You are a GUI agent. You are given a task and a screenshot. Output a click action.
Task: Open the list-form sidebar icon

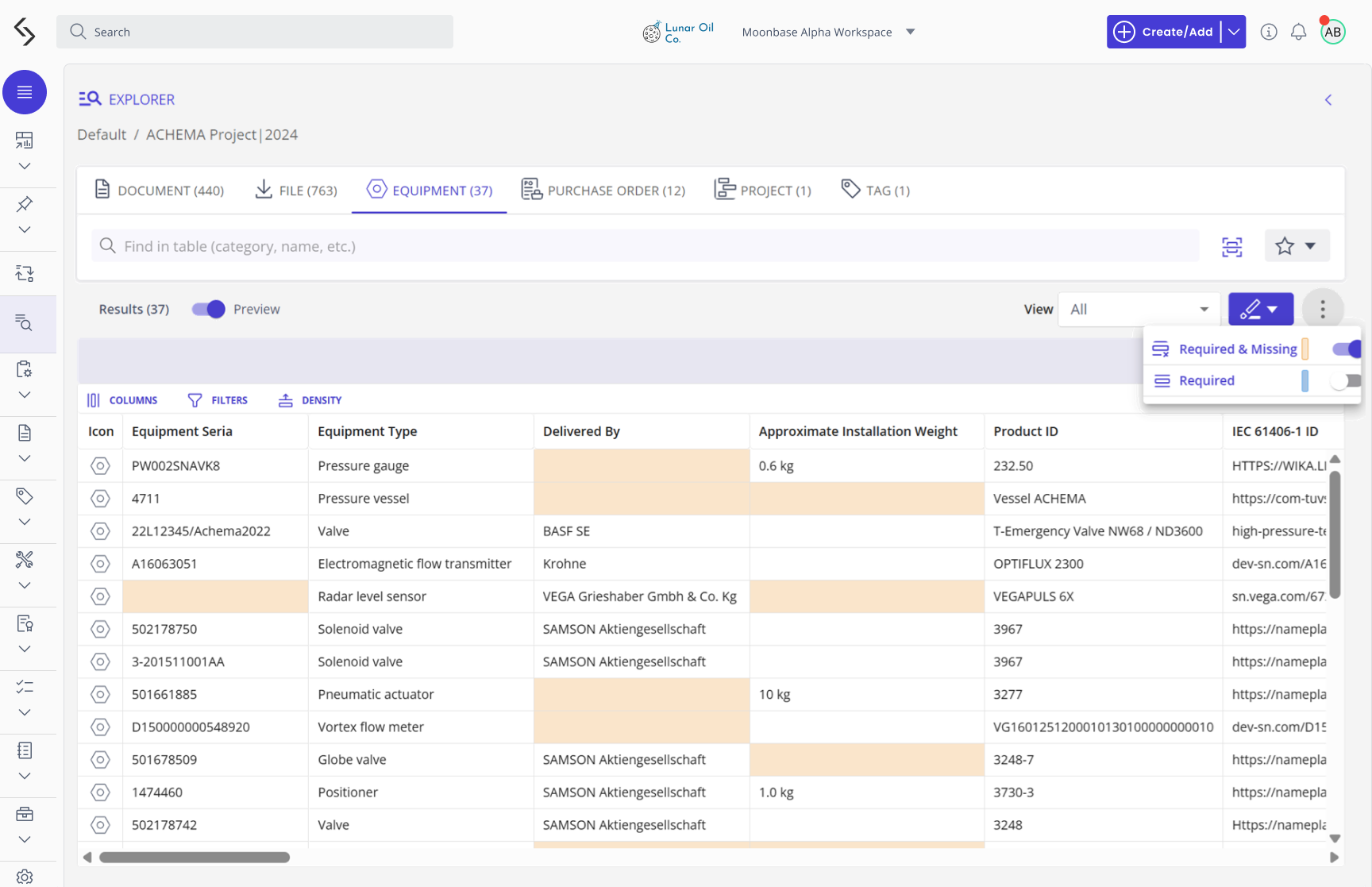(x=25, y=750)
